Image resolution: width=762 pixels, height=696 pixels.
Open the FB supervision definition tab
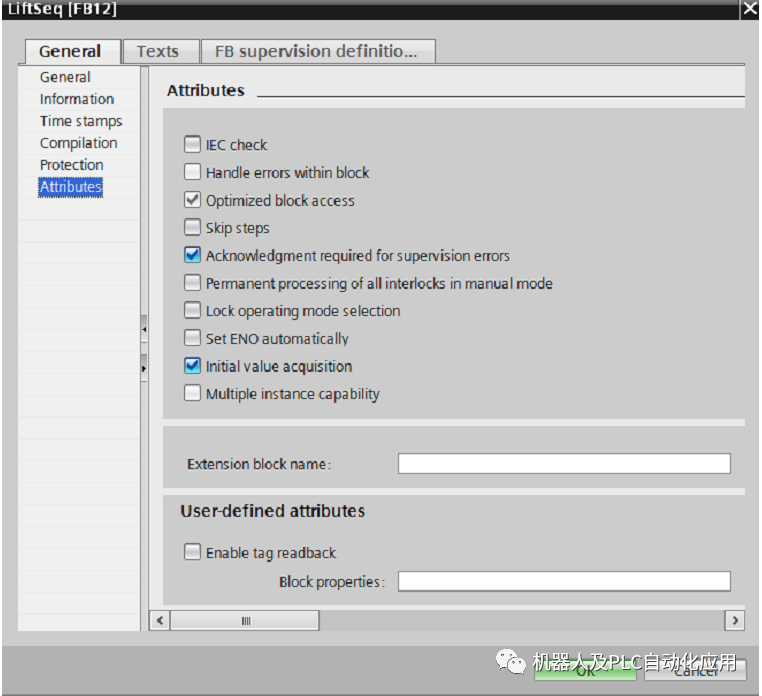pos(318,52)
